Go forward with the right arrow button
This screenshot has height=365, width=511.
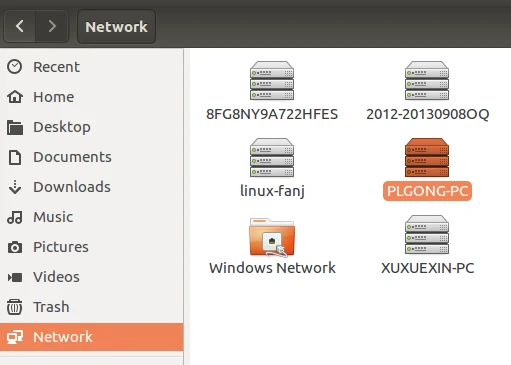[x=52, y=26]
